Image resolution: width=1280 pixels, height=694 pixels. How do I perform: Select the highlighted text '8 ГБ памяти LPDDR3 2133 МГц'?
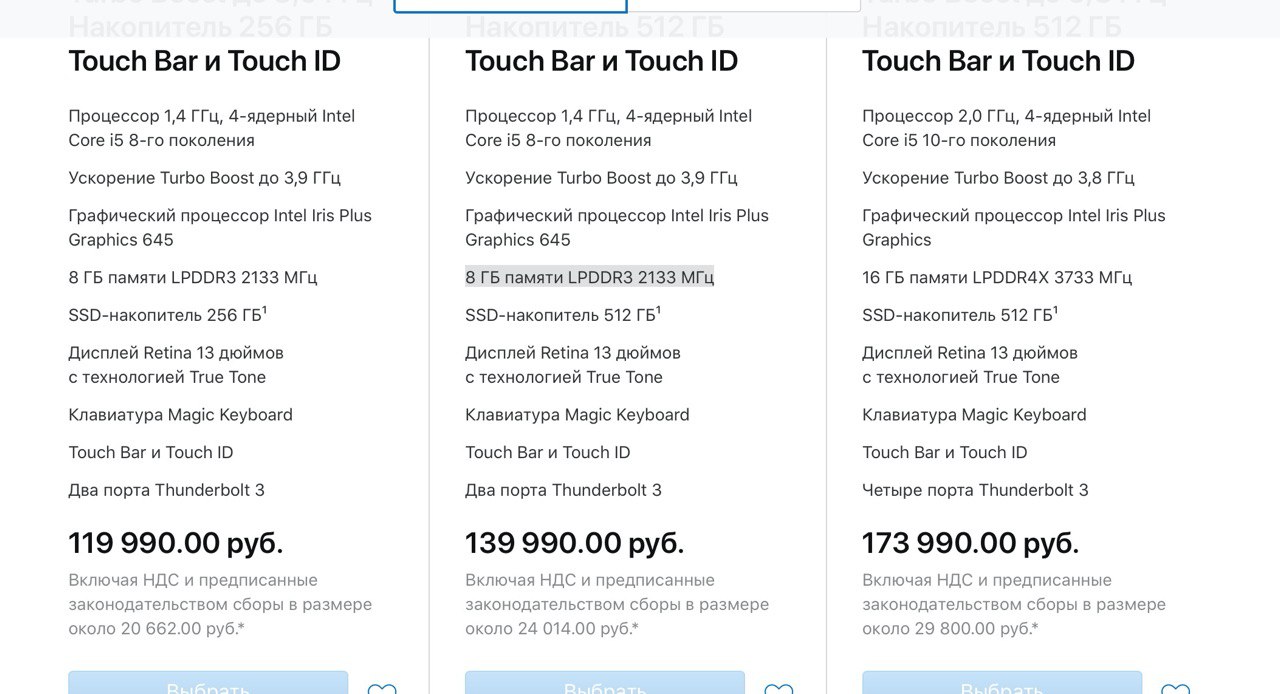[590, 277]
